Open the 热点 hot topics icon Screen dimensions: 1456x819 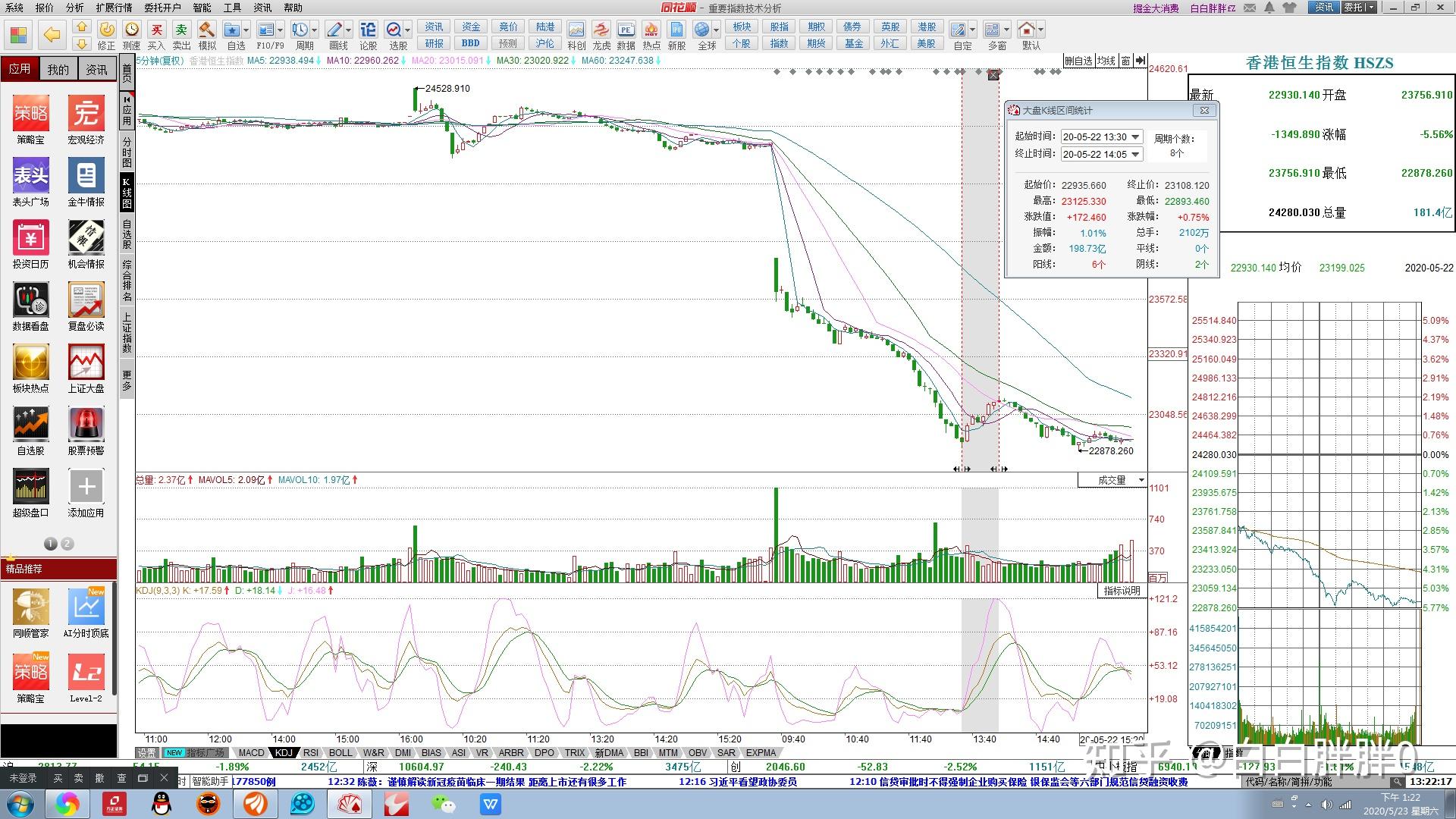[x=651, y=35]
